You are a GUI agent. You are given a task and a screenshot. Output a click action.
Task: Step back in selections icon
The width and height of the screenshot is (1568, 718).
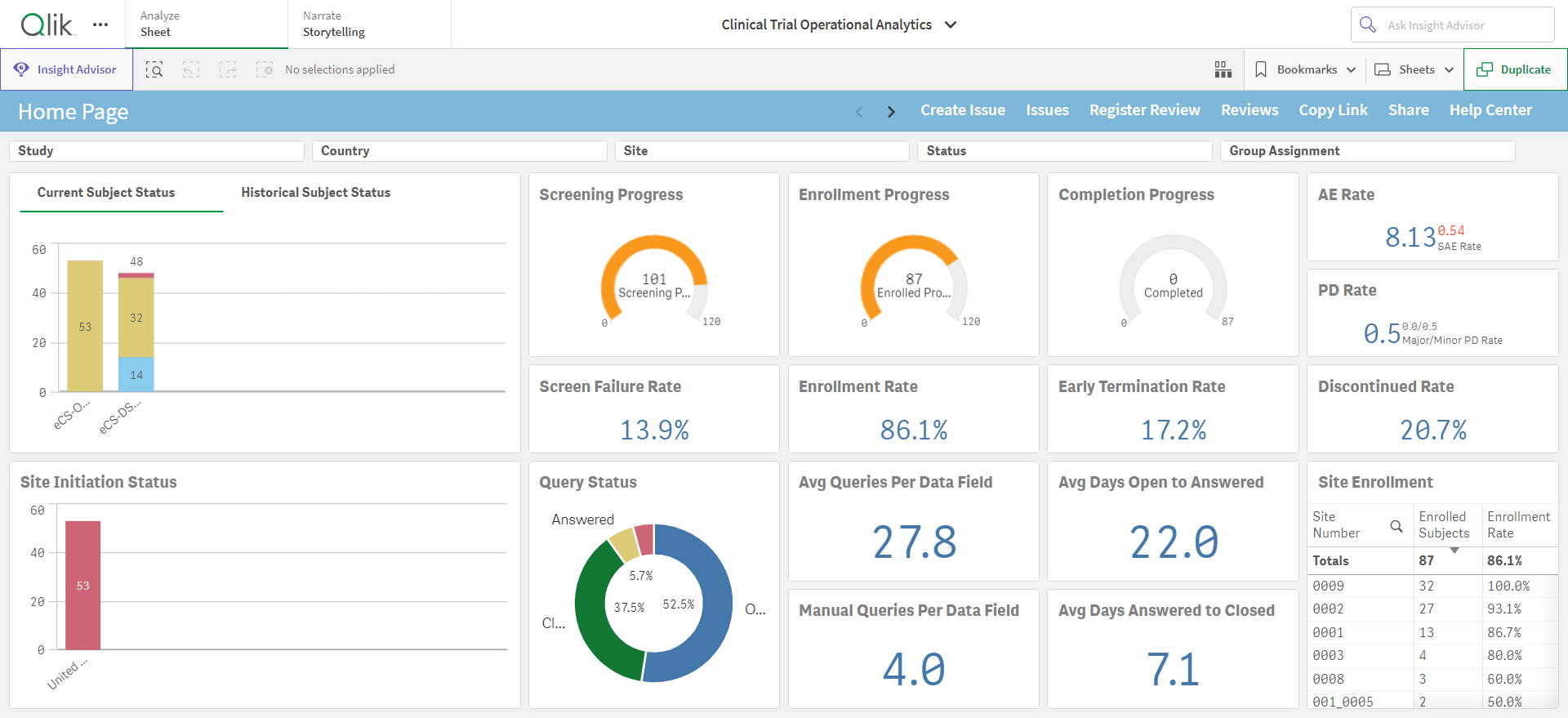coord(191,69)
